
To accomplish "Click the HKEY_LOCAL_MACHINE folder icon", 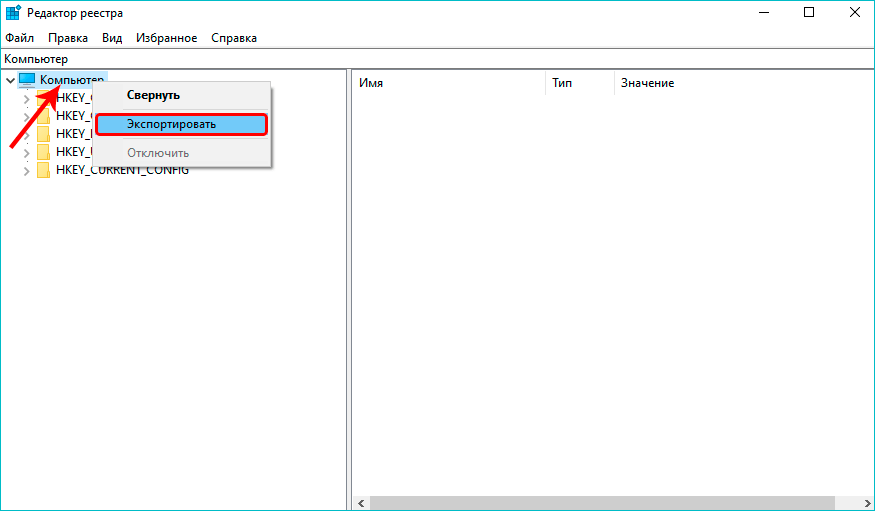I will click(x=44, y=134).
